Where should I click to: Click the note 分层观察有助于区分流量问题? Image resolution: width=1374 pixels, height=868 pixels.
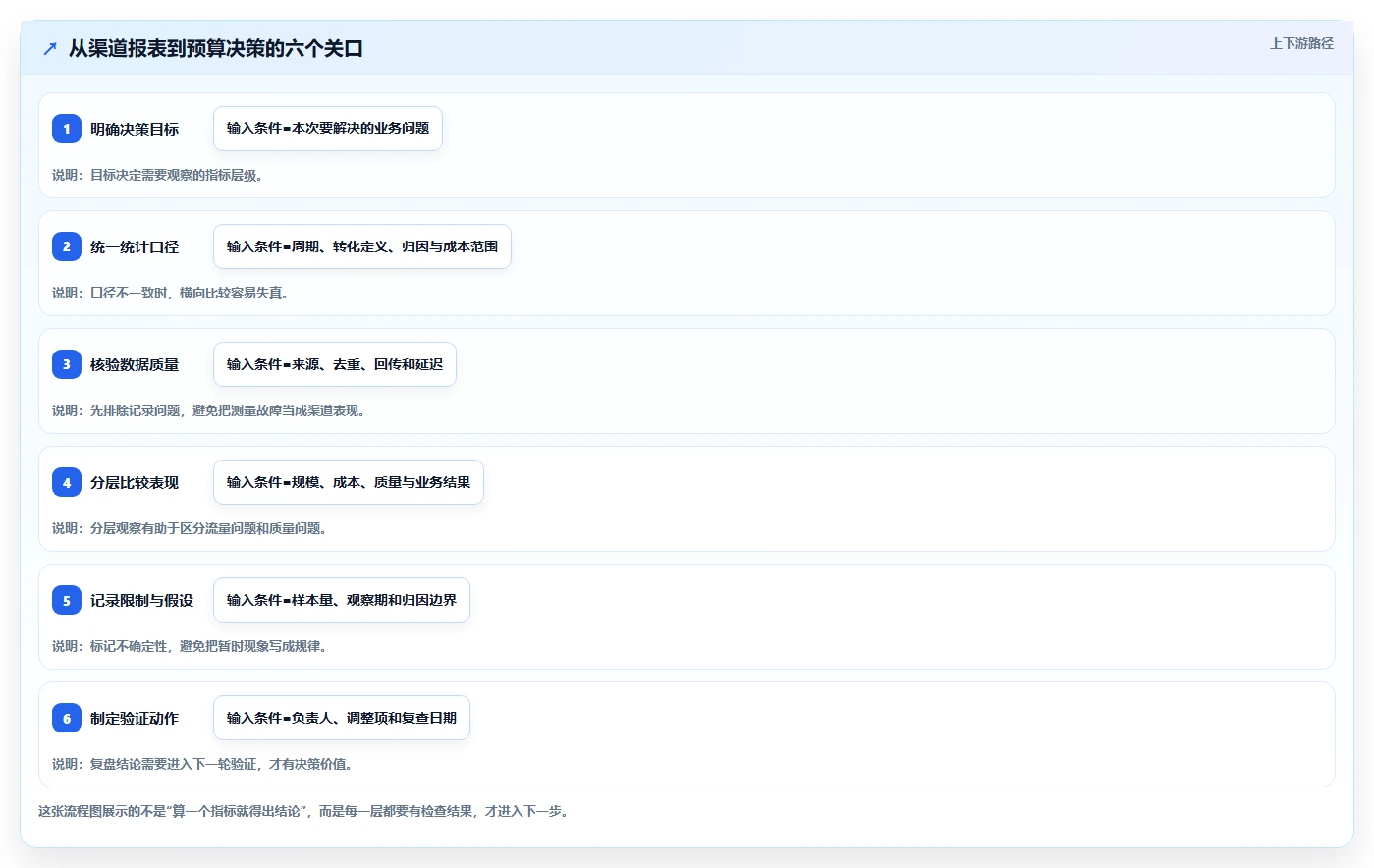click(x=190, y=528)
